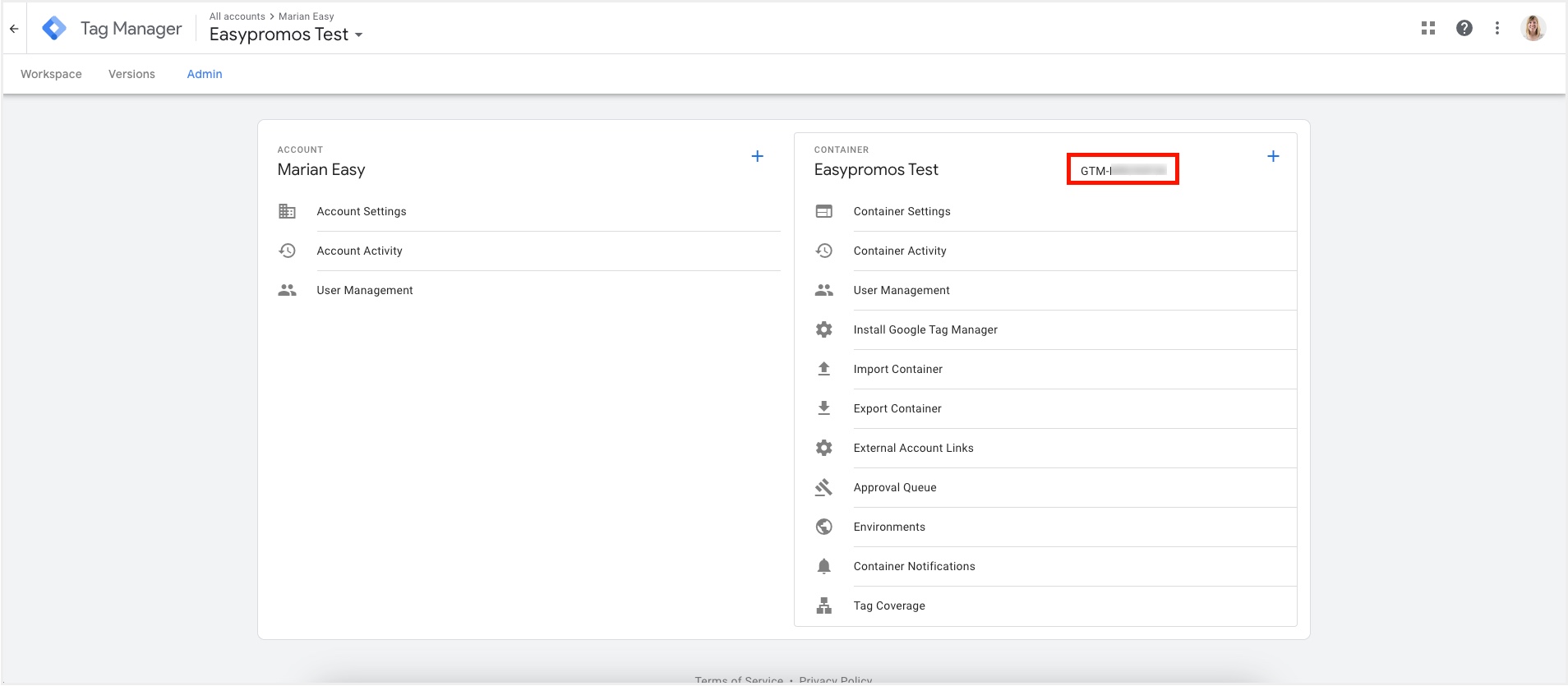The height and width of the screenshot is (686, 1568).
Task: Click the Account Activity history icon
Action: [287, 251]
